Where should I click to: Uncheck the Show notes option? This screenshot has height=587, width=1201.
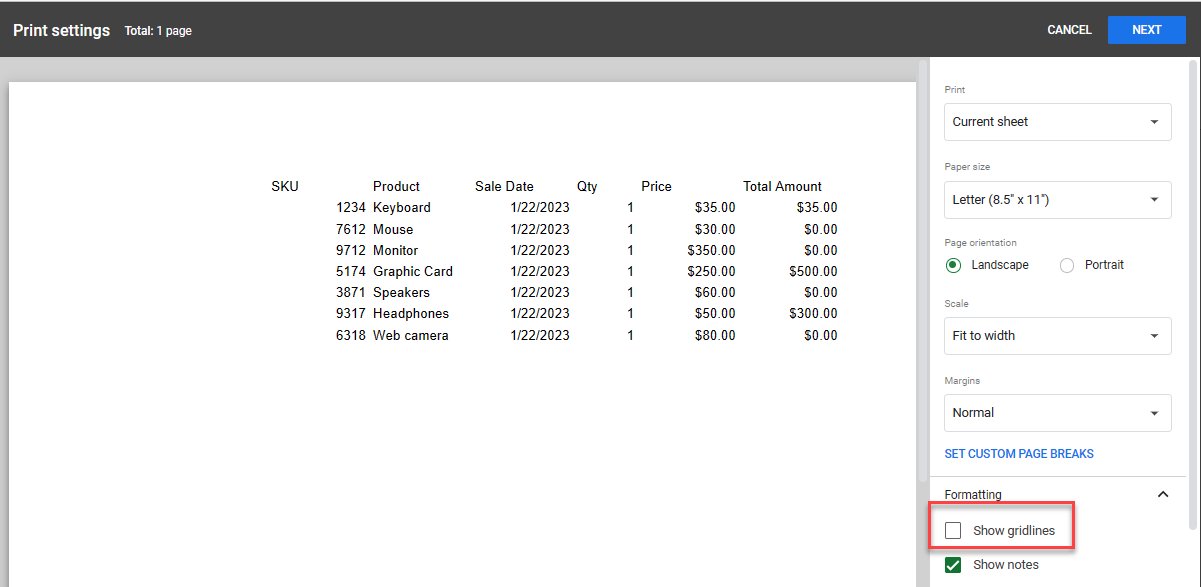tap(953, 565)
